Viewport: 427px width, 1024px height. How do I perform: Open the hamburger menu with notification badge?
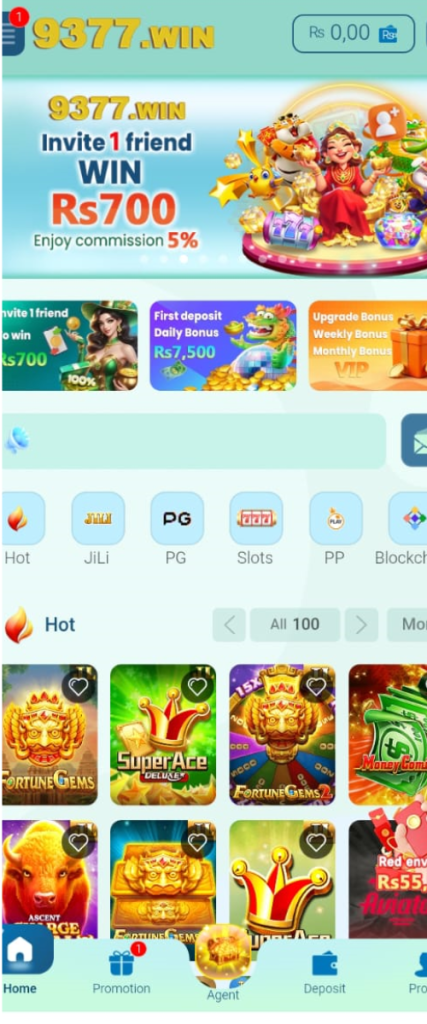(12, 33)
